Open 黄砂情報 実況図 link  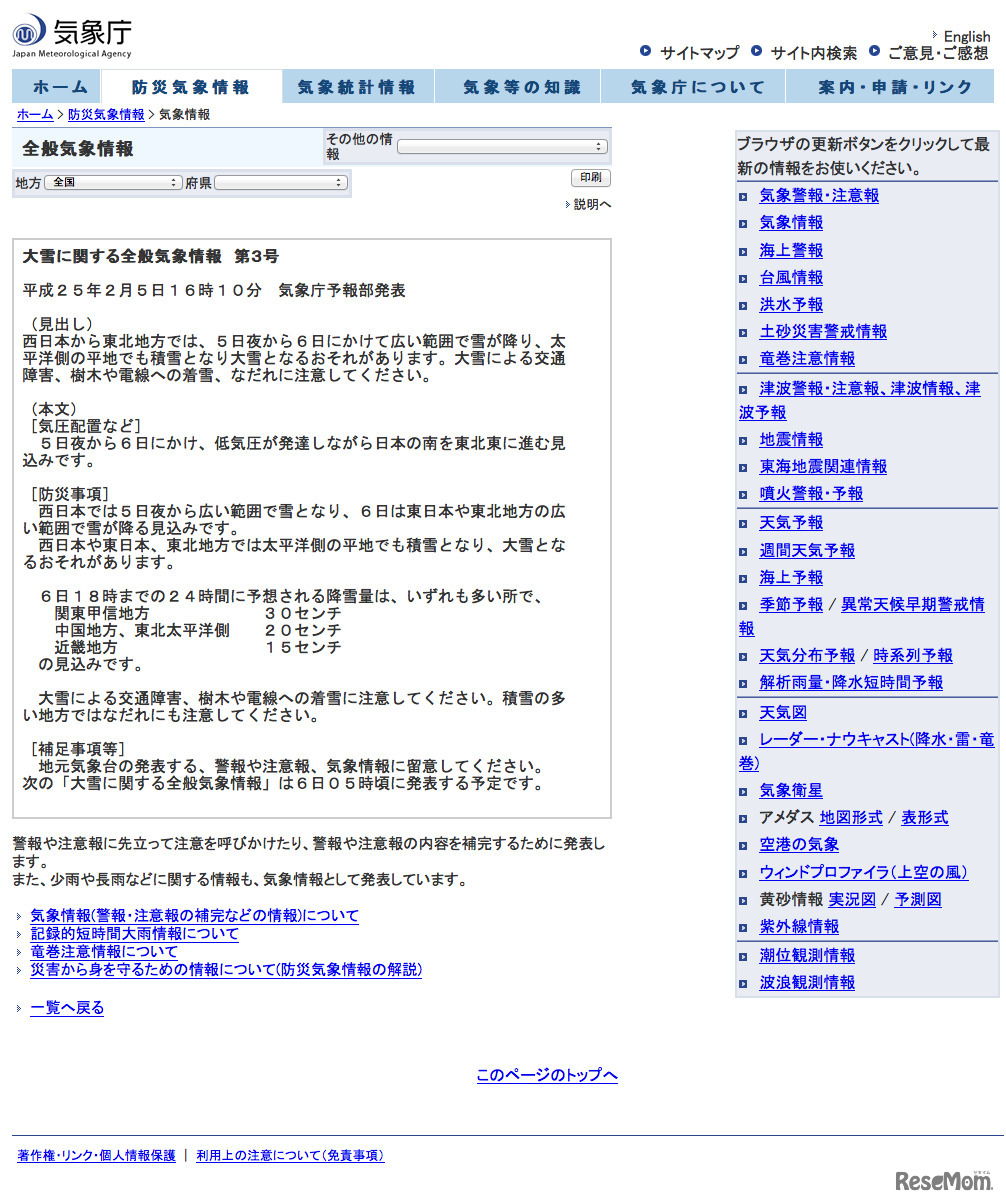[852, 900]
